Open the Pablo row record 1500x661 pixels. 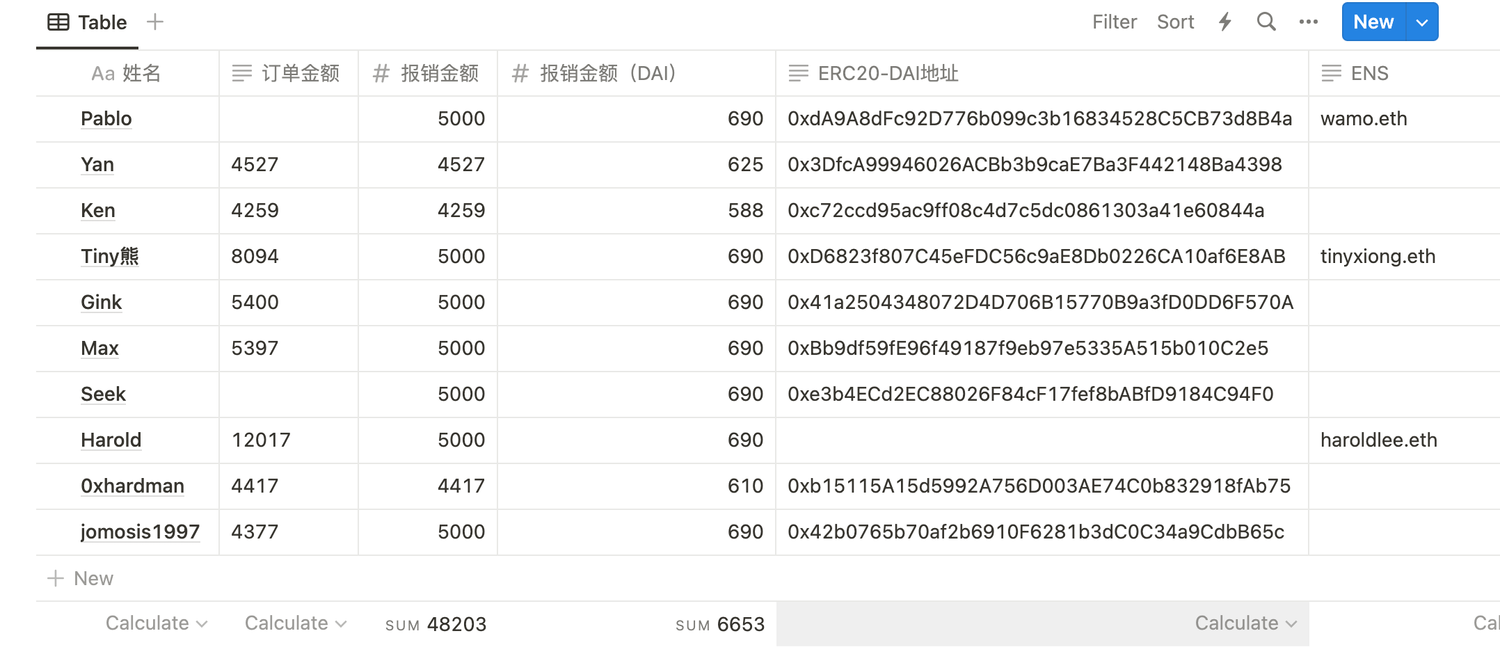pyautogui.click(x=107, y=118)
